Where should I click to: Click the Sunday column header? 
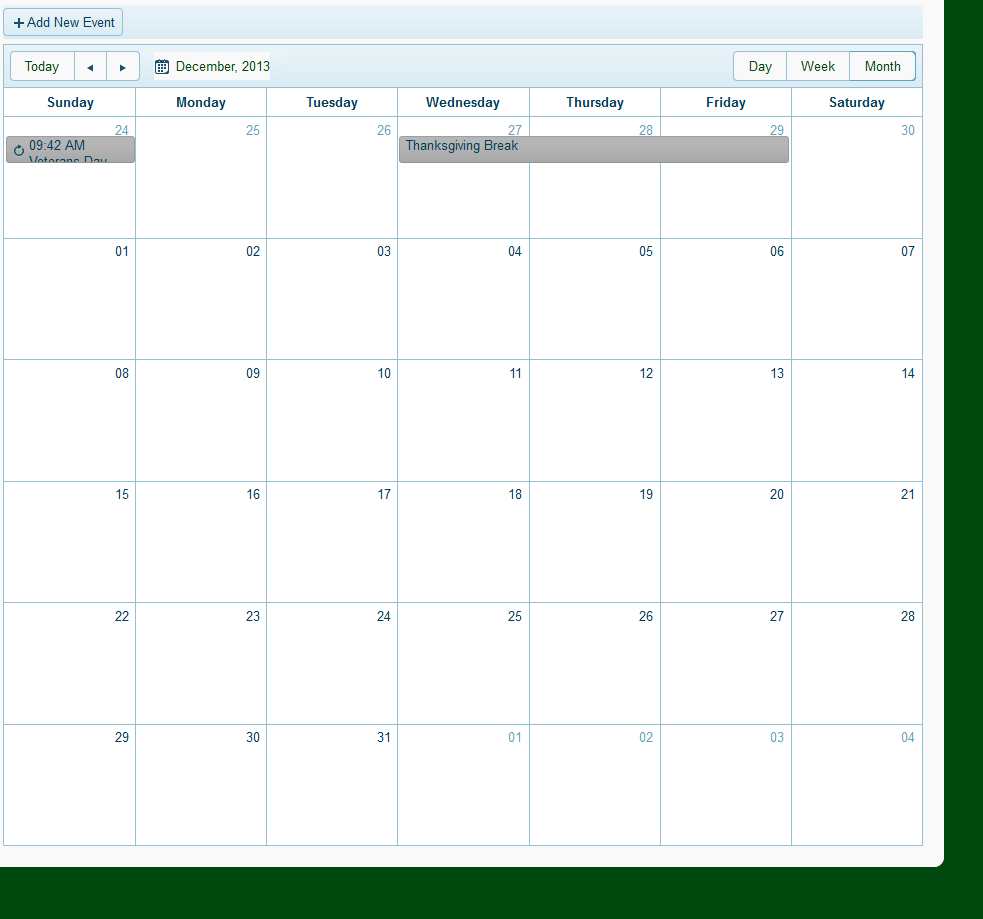tap(70, 103)
